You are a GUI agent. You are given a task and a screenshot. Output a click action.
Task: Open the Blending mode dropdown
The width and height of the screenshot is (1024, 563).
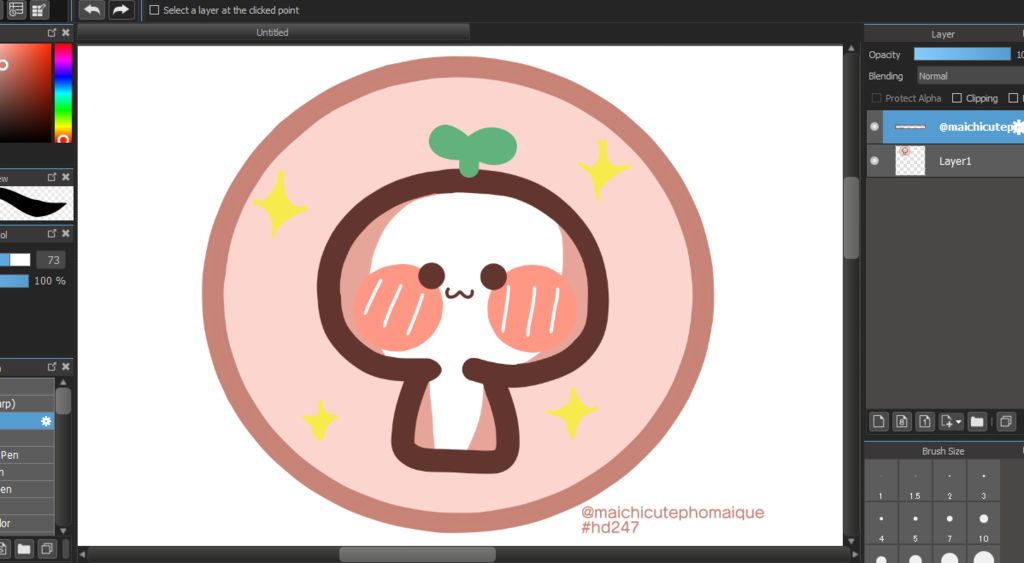[x=970, y=76]
